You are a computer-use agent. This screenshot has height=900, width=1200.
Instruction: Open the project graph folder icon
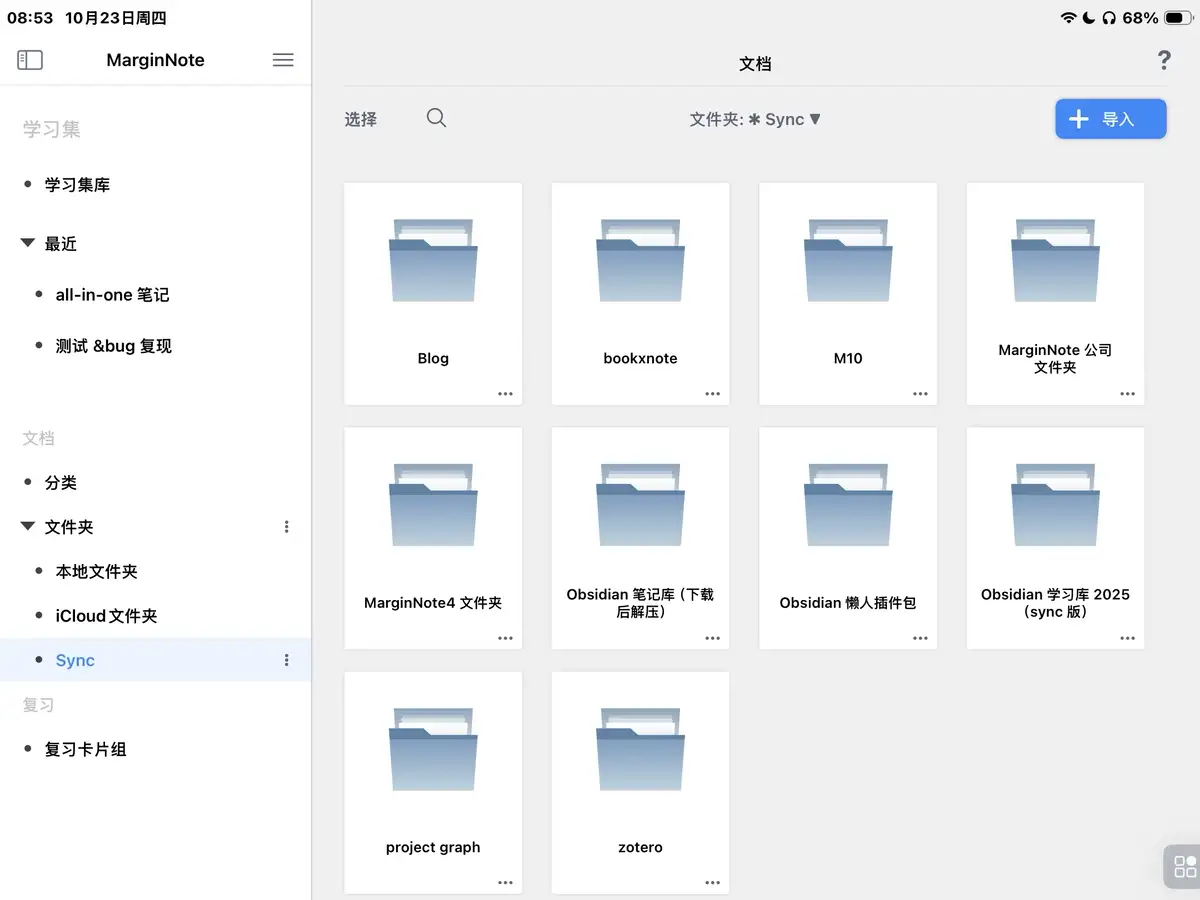pyautogui.click(x=433, y=749)
